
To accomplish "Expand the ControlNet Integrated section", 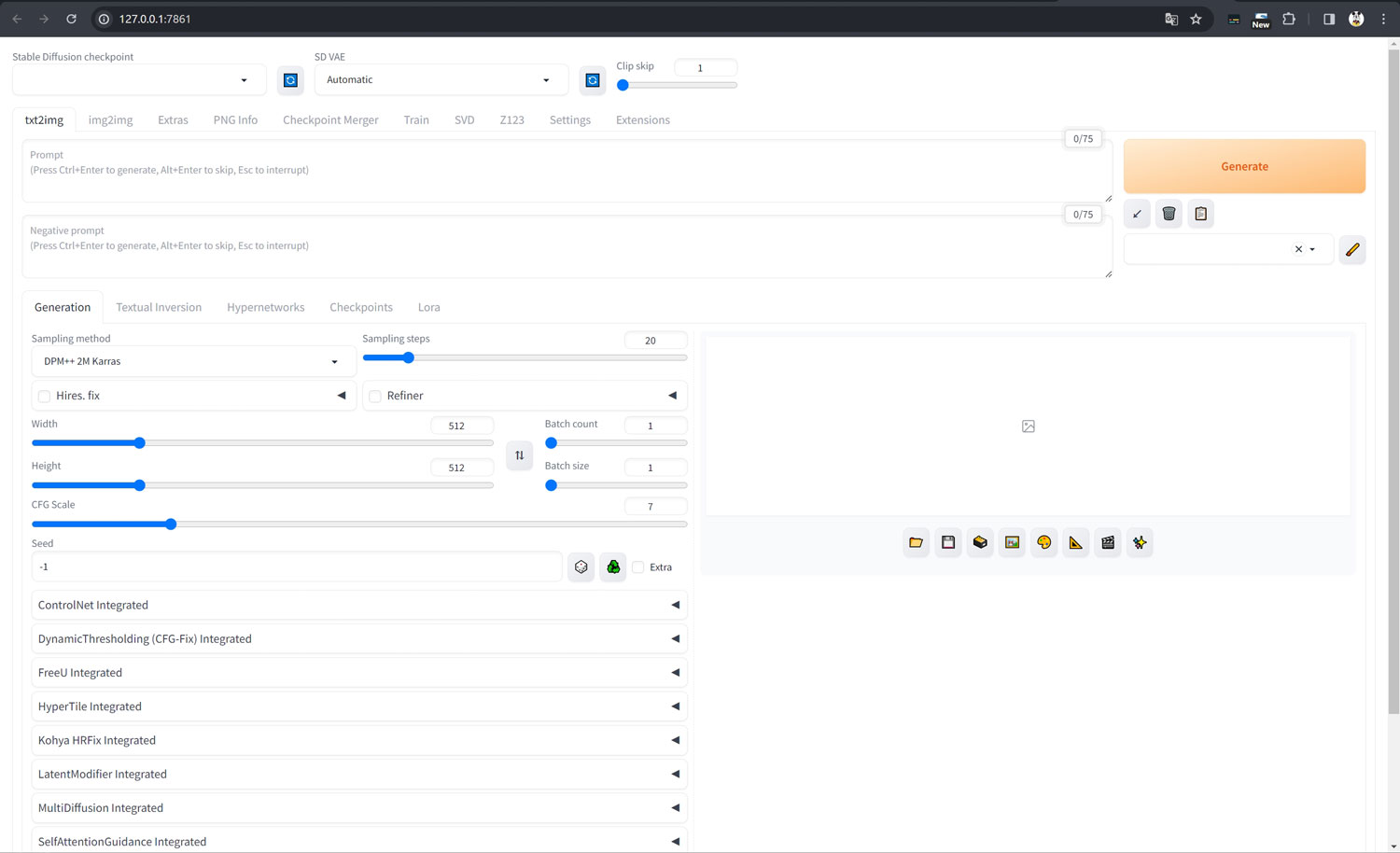I will coord(358,605).
